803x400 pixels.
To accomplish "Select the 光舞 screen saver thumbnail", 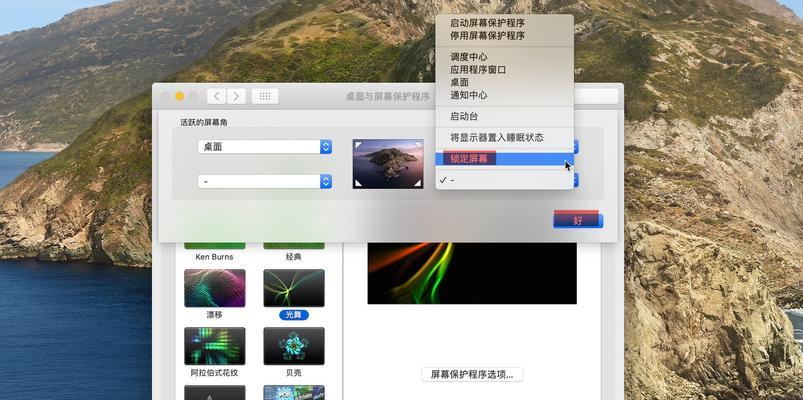I will pos(294,288).
